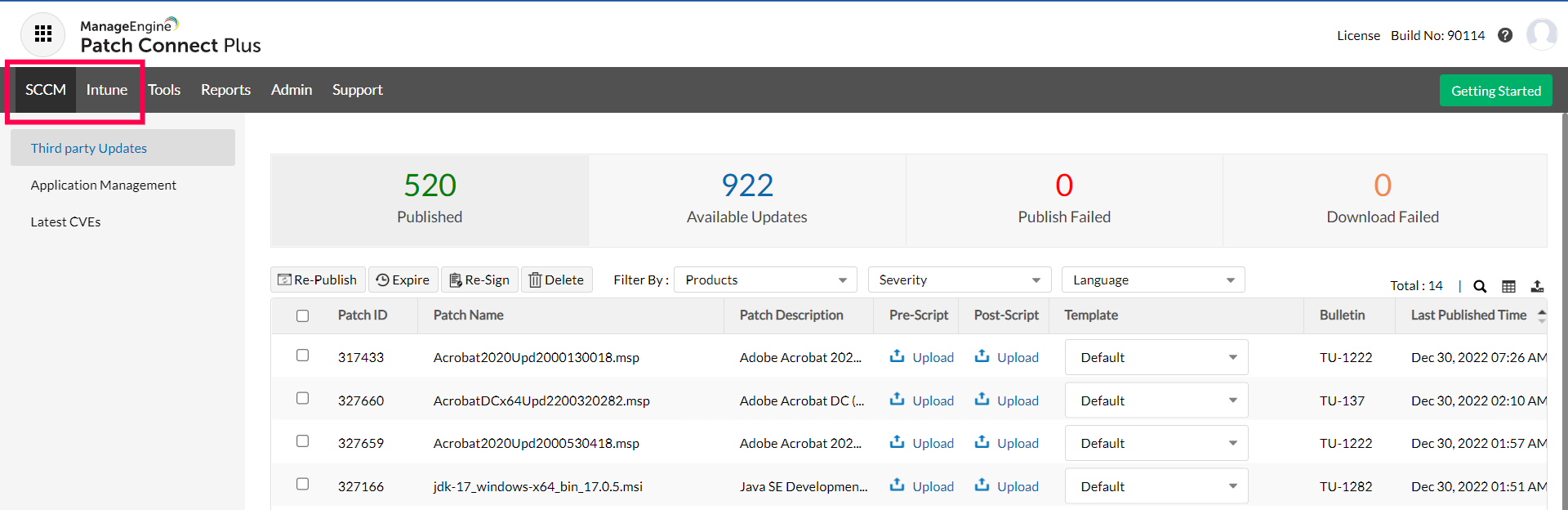Tick the select-all checkbox in table header
The height and width of the screenshot is (510, 1568).
click(303, 315)
